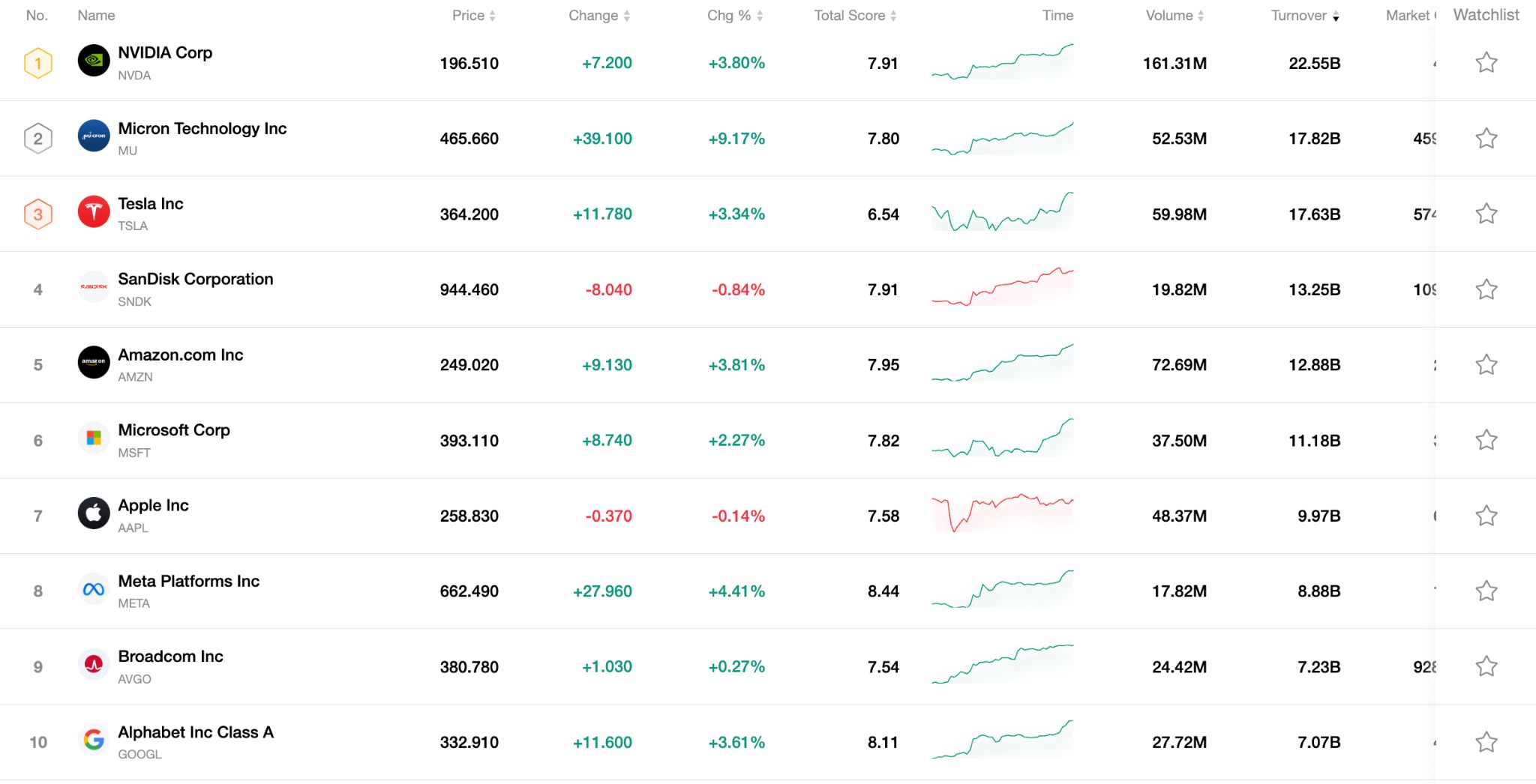Click the rank 1 badge next to NVIDIA
Image resolution: width=1536 pixels, height=784 pixels.
pos(37,62)
